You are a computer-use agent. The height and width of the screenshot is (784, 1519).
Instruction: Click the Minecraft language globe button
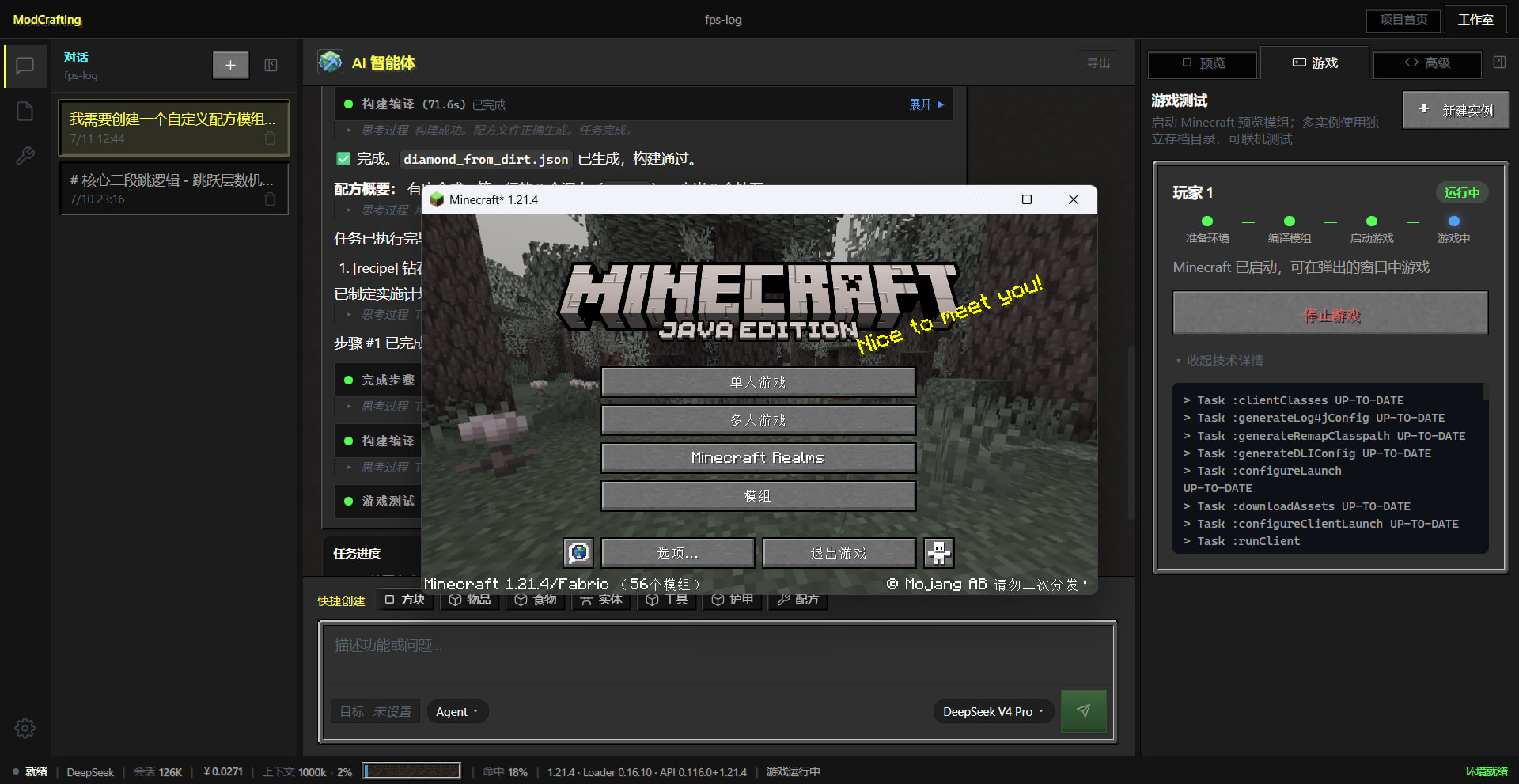point(578,552)
